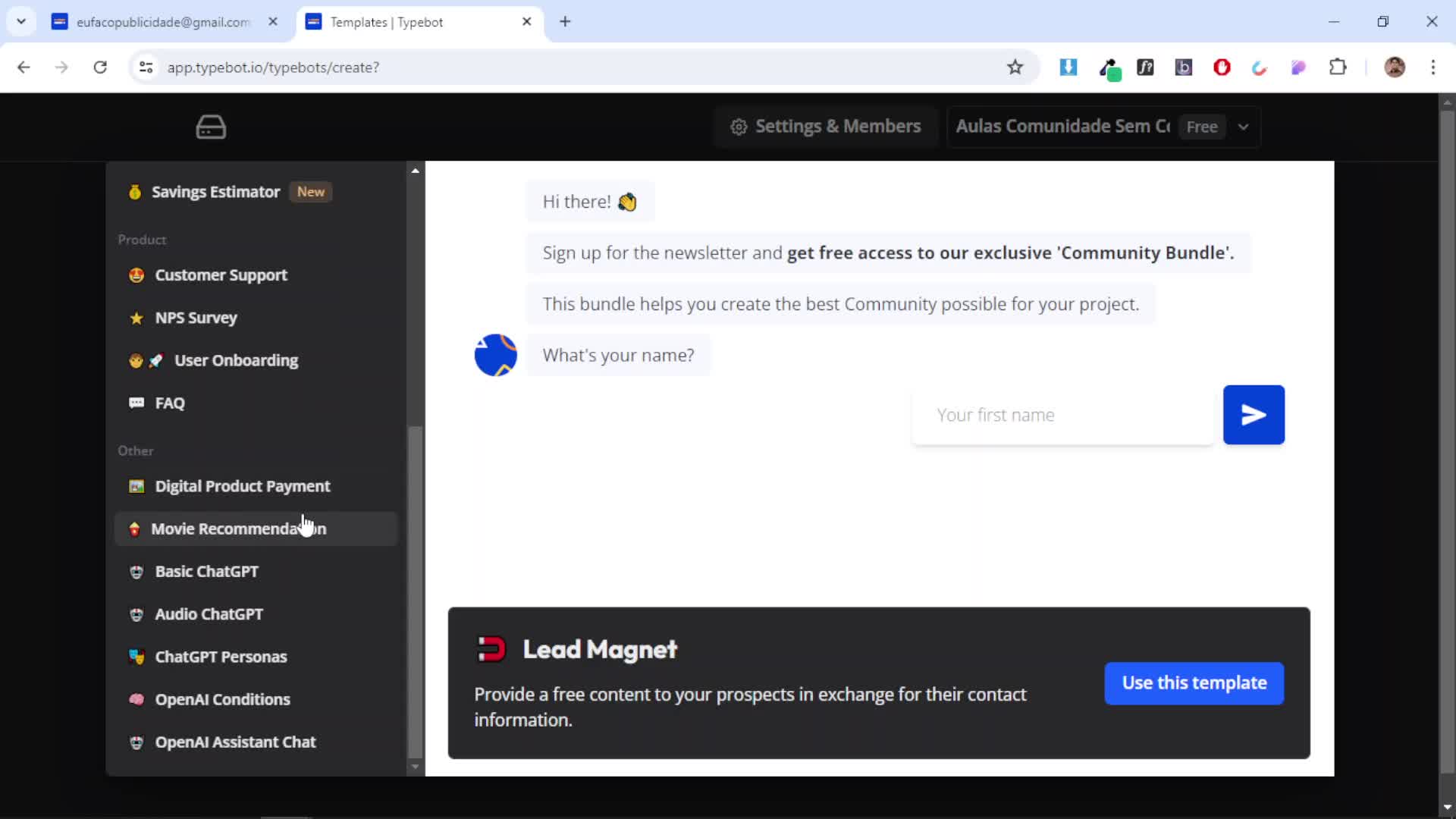Click inside the Your first name field
The width and height of the screenshot is (1456, 819).
[x=1060, y=415]
